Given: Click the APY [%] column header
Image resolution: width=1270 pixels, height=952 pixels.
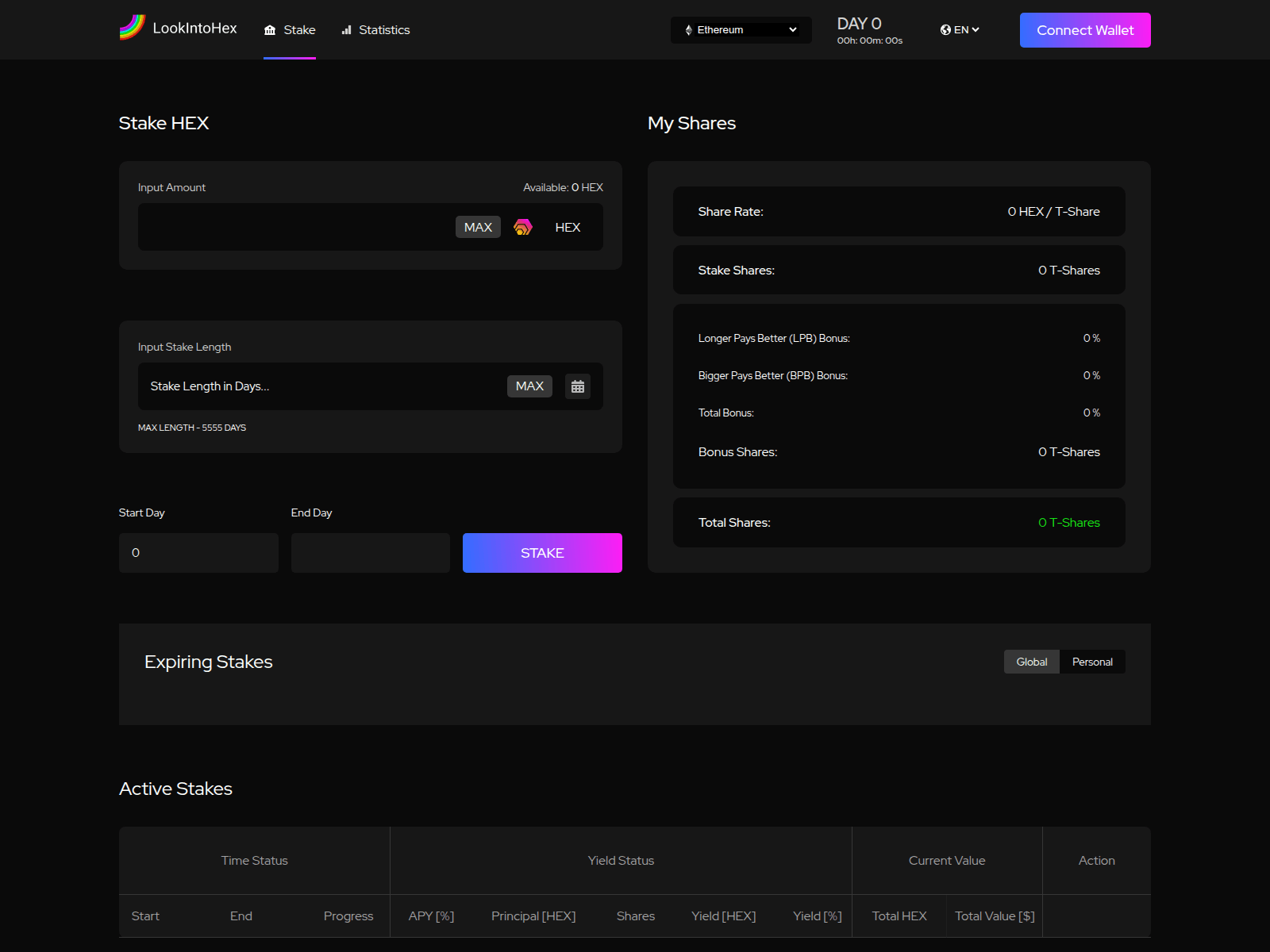Looking at the screenshot, I should click(431, 916).
